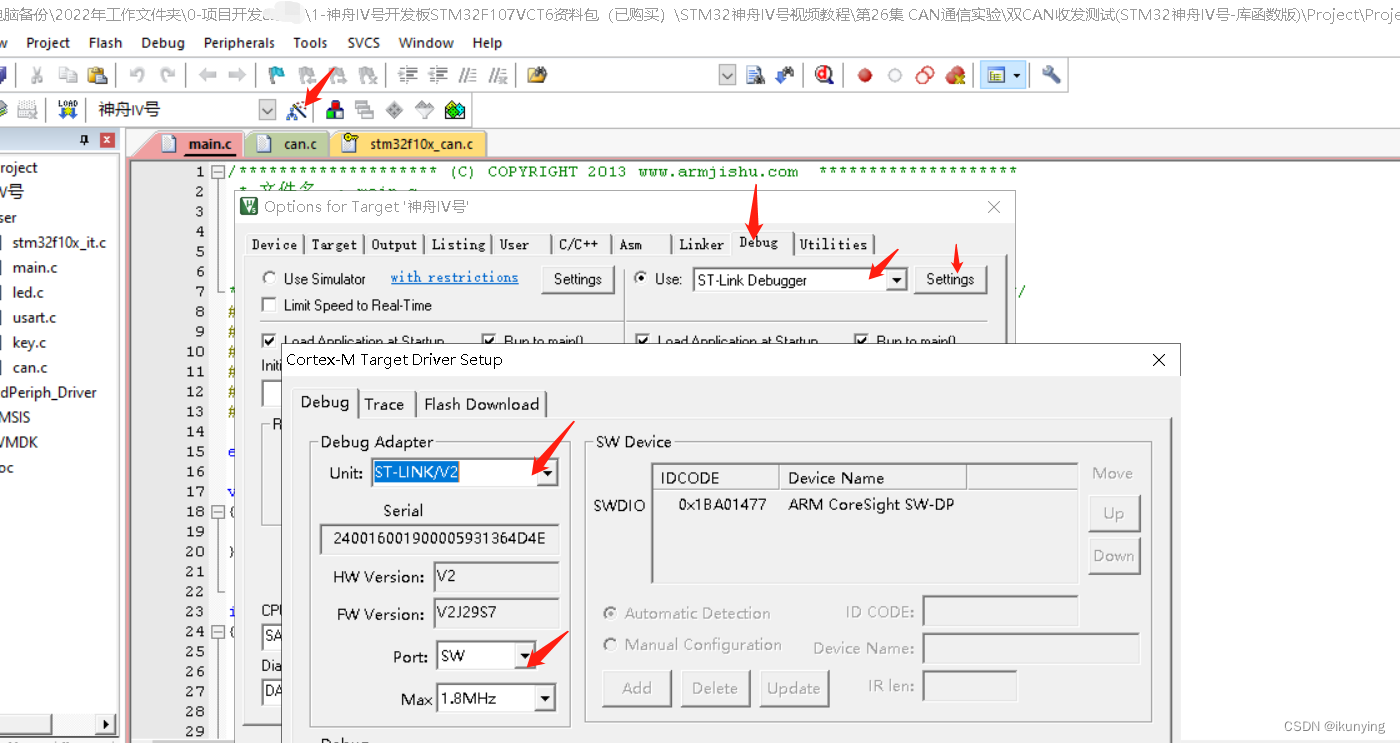This screenshot has width=1400, height=743.
Task: Click the Copy icon in toolbar
Action: click(x=67, y=75)
